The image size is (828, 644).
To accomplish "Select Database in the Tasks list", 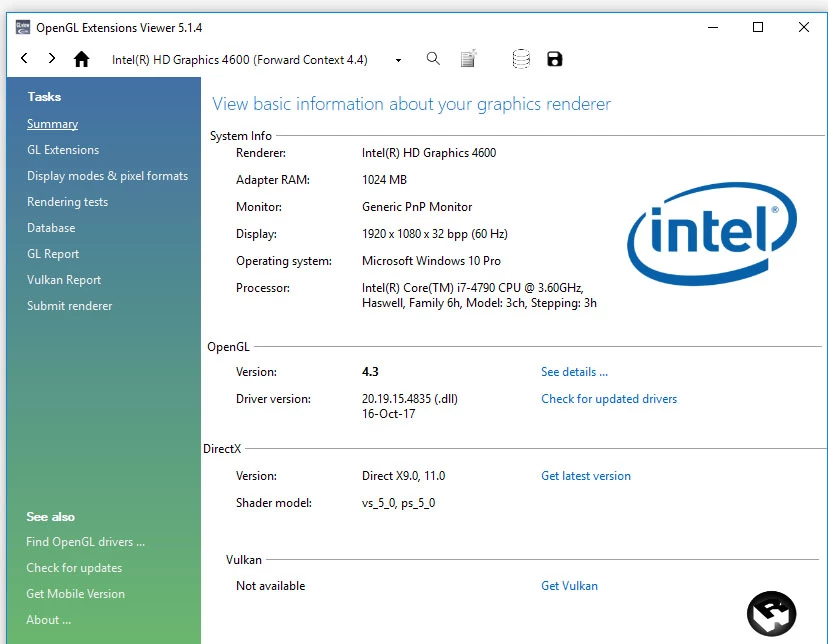I will click(51, 228).
